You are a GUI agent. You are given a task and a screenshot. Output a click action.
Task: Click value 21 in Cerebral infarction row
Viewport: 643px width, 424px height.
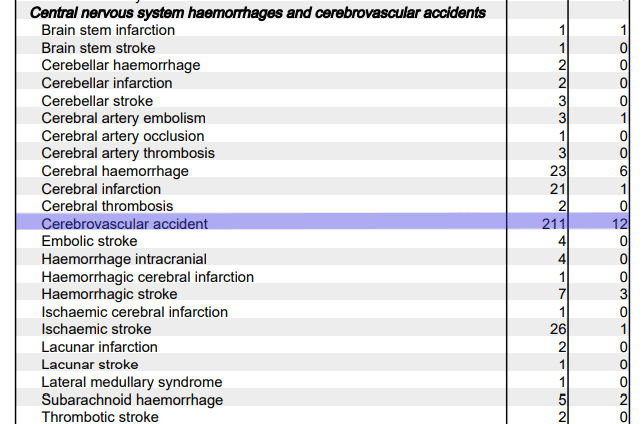[x=558, y=189]
